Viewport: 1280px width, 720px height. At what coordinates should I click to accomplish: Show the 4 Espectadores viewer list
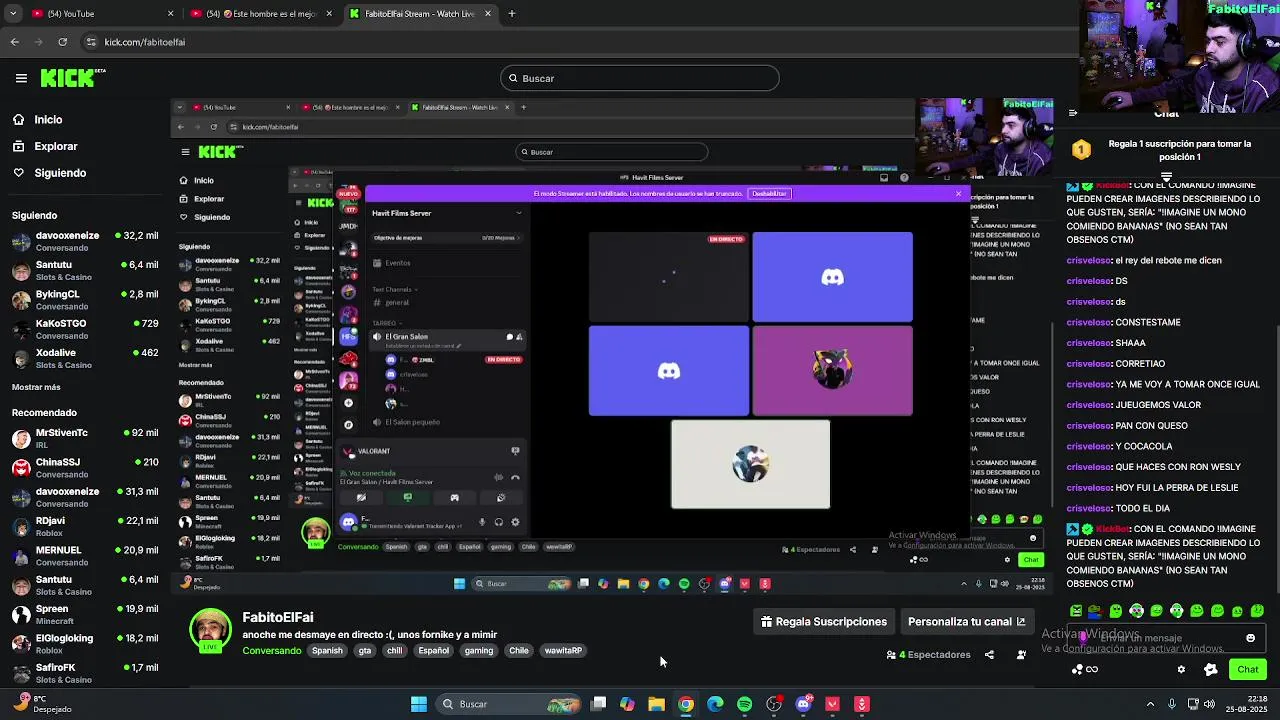[x=928, y=655]
